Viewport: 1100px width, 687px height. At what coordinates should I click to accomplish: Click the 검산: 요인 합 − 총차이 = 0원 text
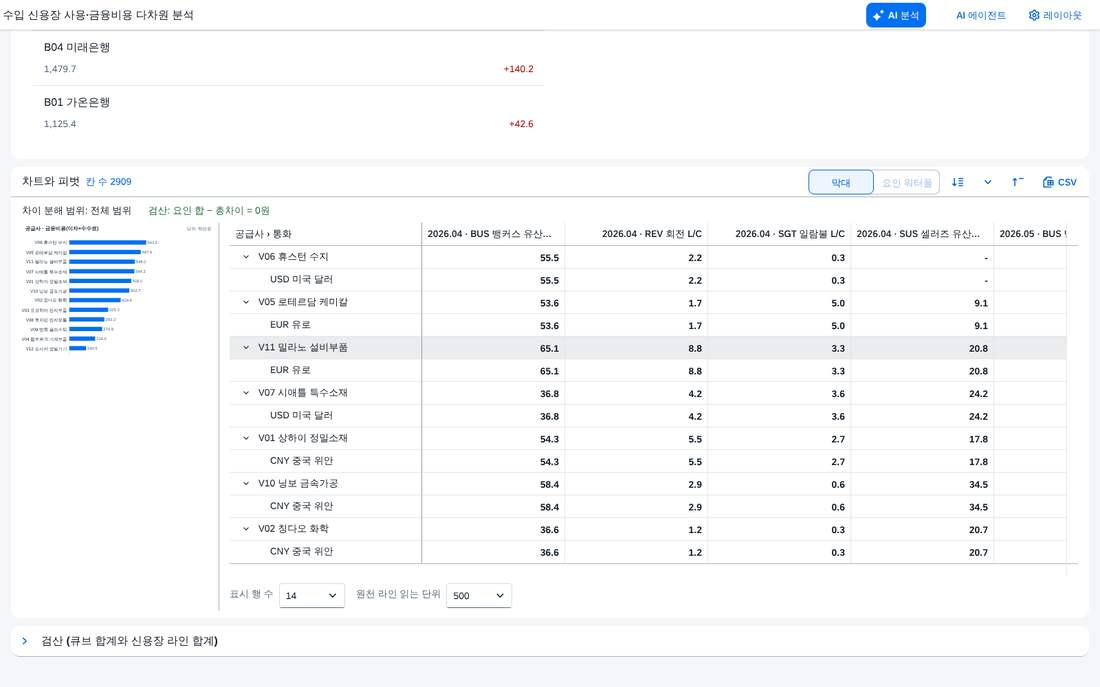point(209,211)
